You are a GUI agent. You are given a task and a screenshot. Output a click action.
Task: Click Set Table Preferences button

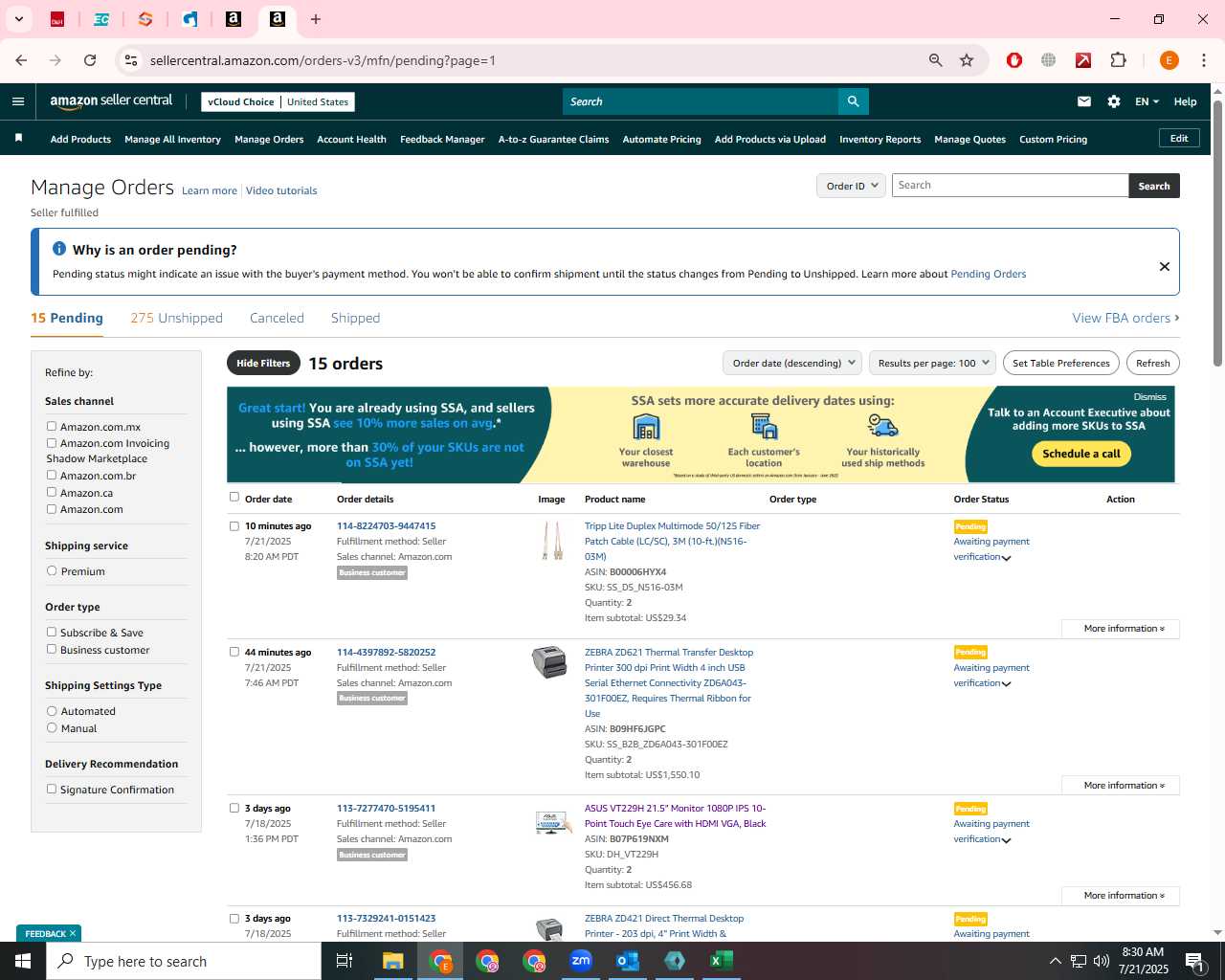(x=1061, y=363)
